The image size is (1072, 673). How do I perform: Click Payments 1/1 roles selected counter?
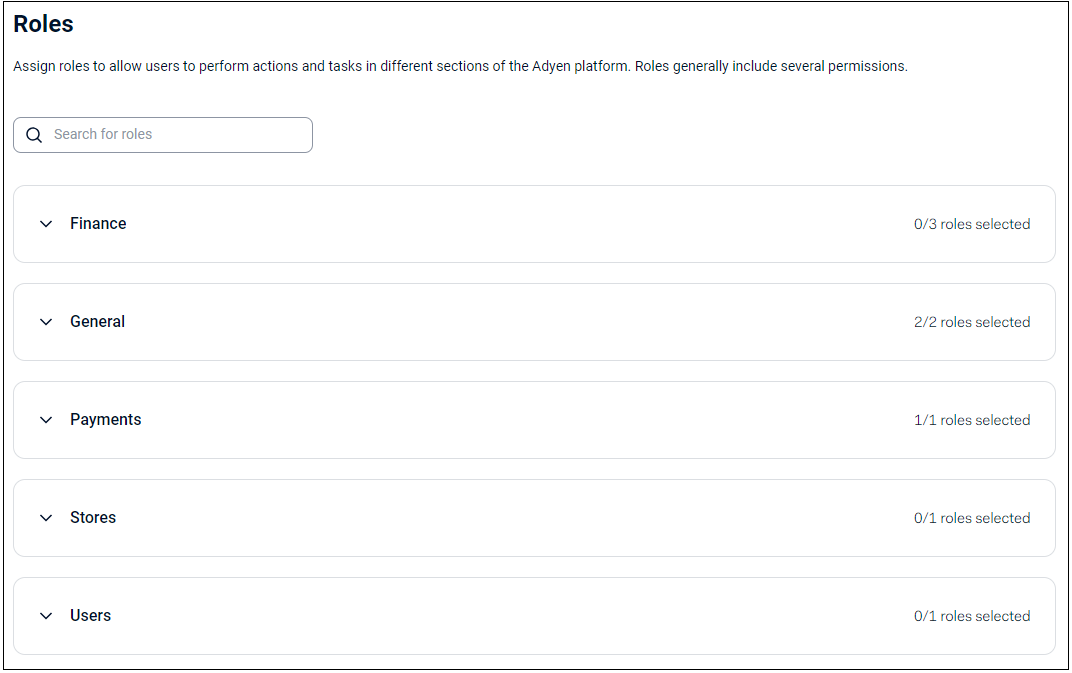click(x=972, y=420)
